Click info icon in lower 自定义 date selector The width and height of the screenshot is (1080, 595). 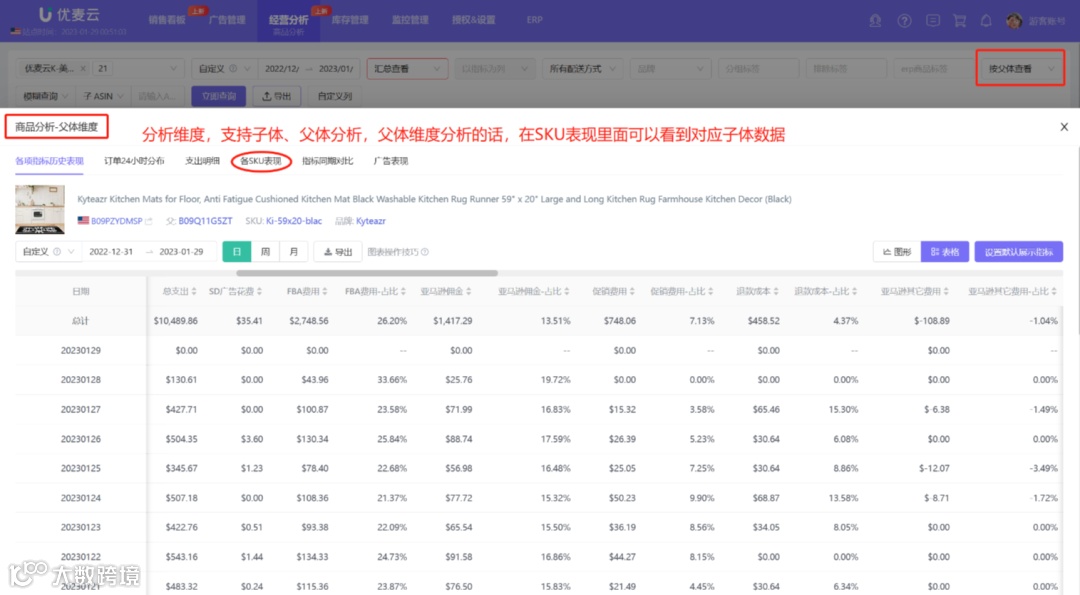click(57, 252)
